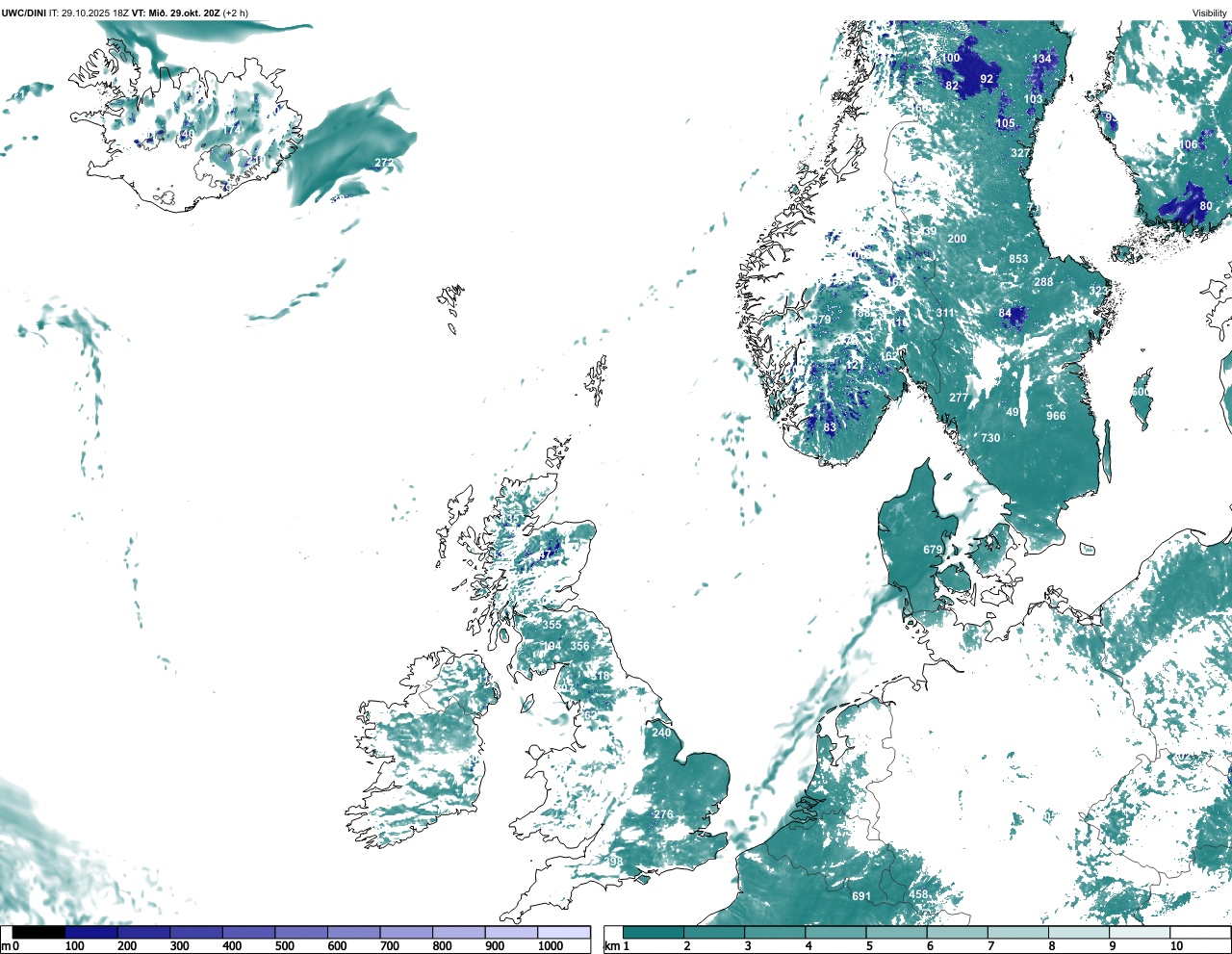Screen dimensions: 1232x954
Task: Click the '327' value on Swedish coast
Action: tap(1020, 153)
